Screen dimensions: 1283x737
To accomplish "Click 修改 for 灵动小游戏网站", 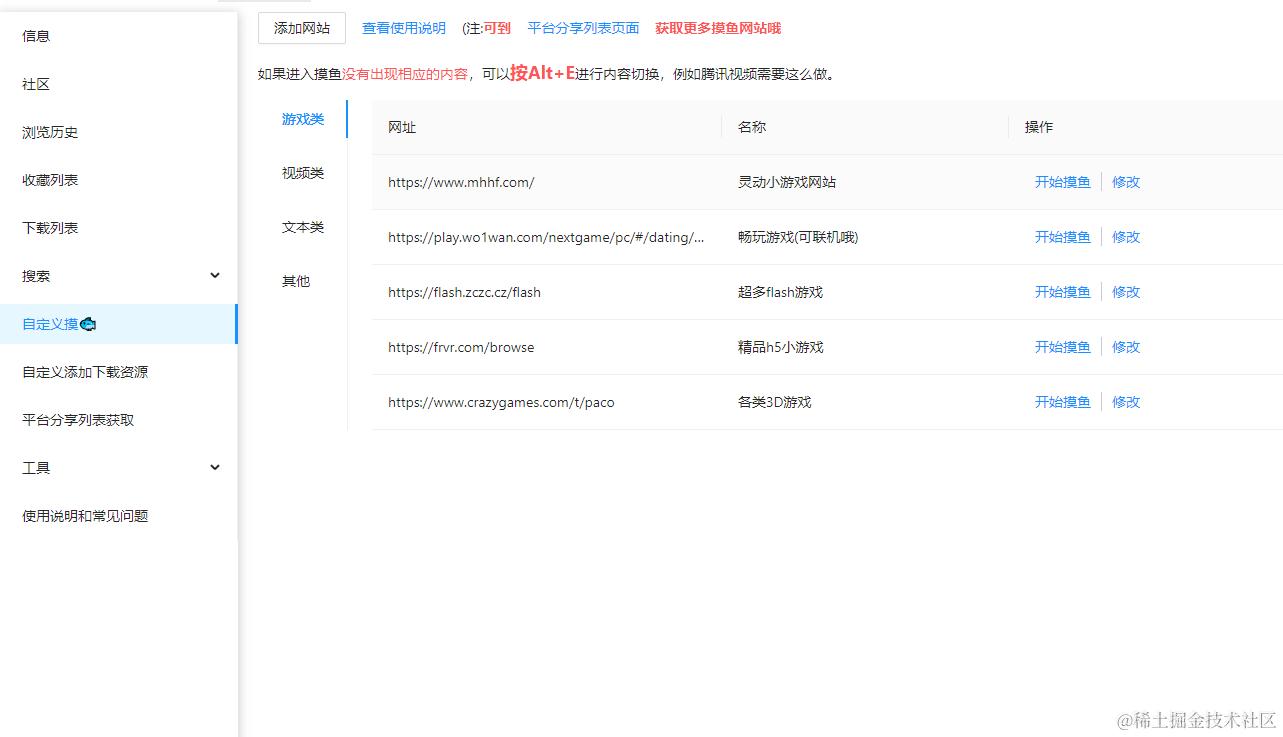I will (1126, 182).
